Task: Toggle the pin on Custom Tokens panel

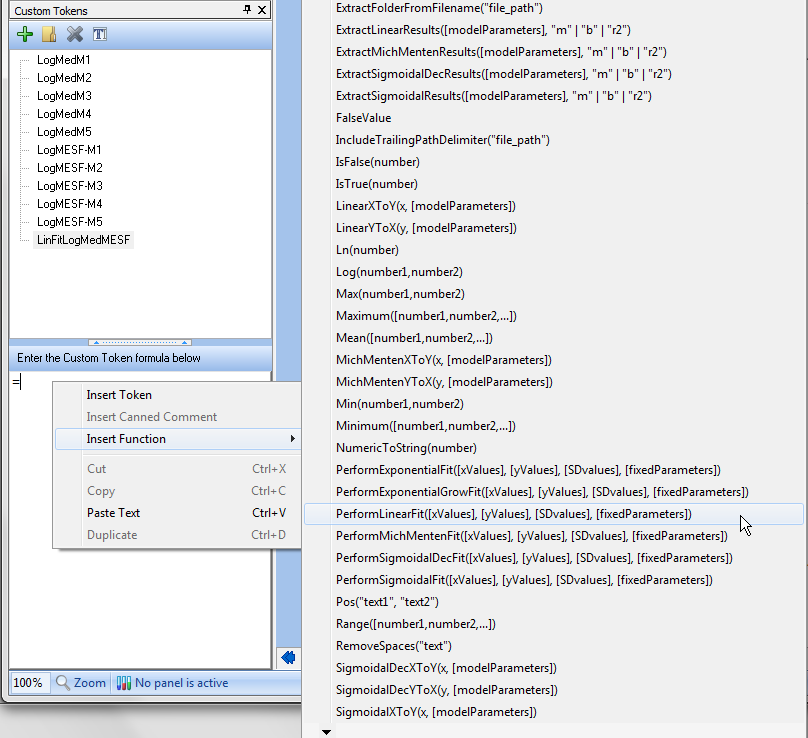Action: [247, 10]
